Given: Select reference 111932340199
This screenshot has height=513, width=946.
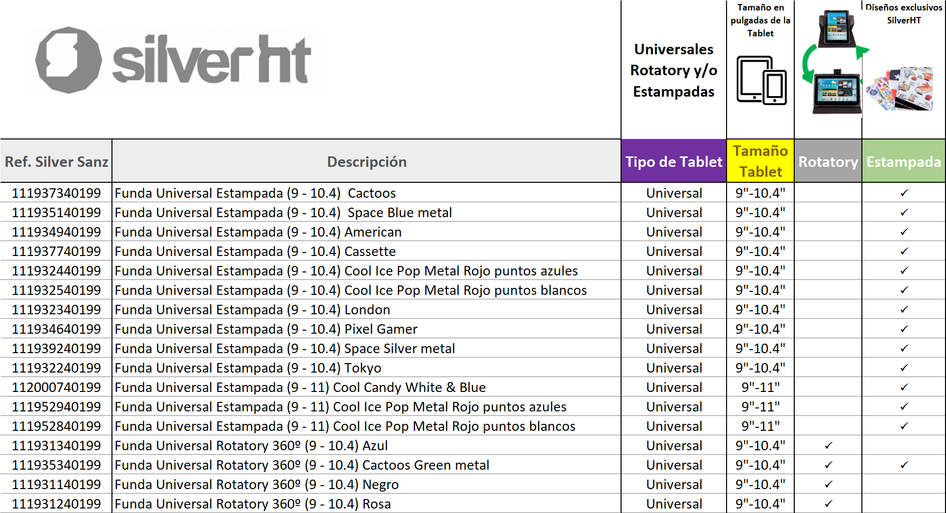Looking at the screenshot, I should click(x=56, y=310).
